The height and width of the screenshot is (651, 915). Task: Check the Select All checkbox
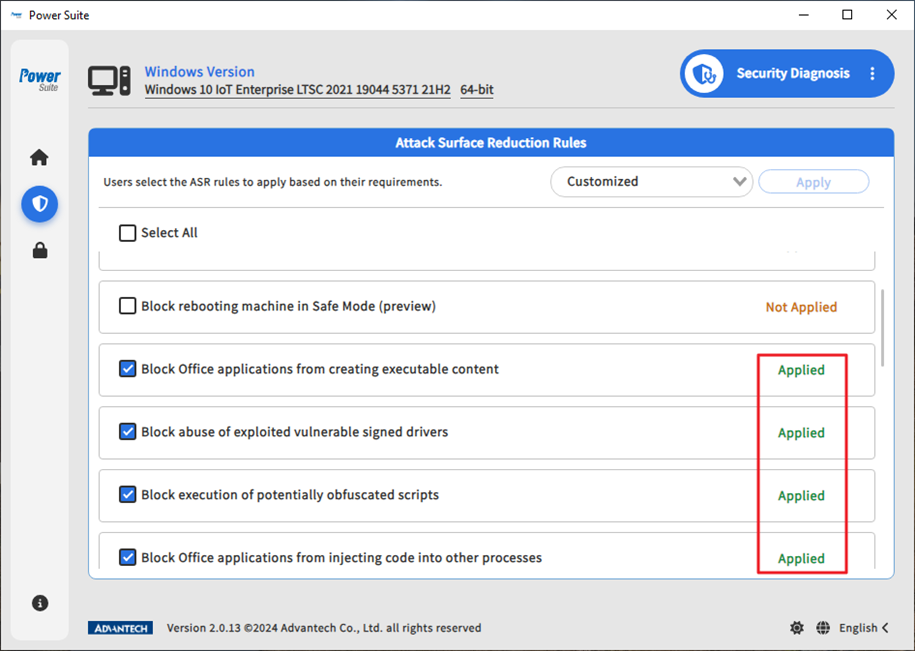coord(128,233)
